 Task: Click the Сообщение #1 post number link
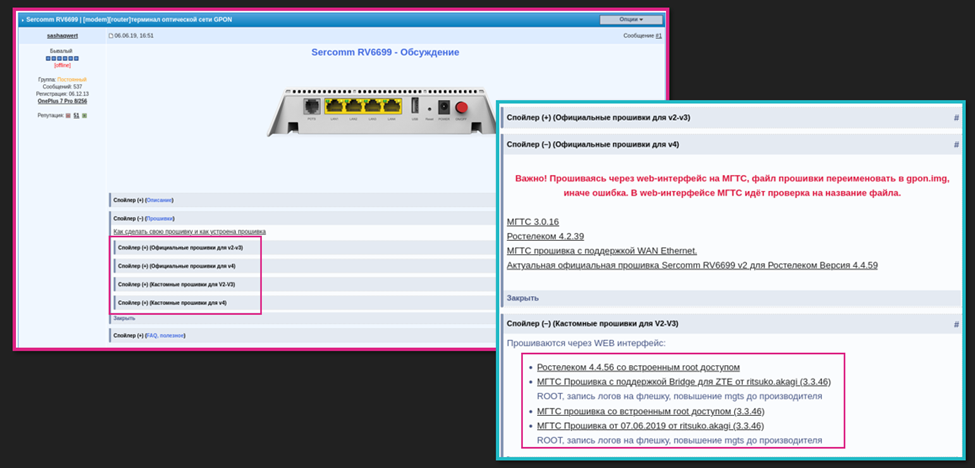click(657, 35)
